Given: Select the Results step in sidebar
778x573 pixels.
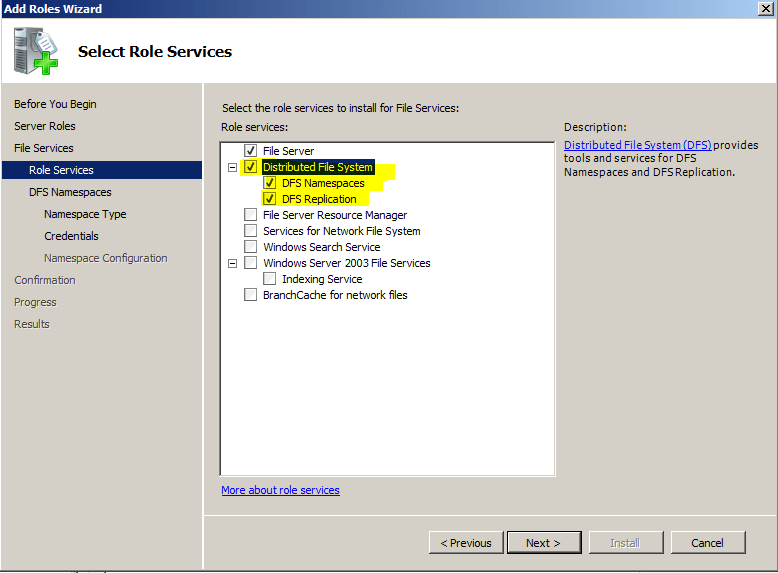Looking at the screenshot, I should [32, 324].
